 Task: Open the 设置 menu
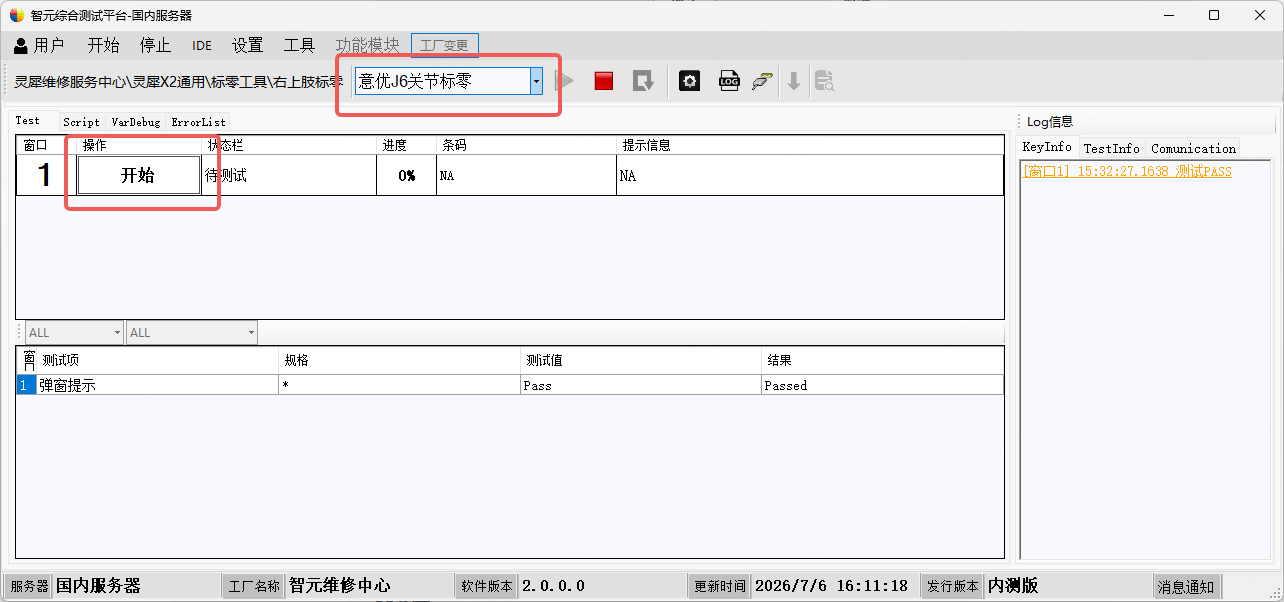(x=247, y=45)
